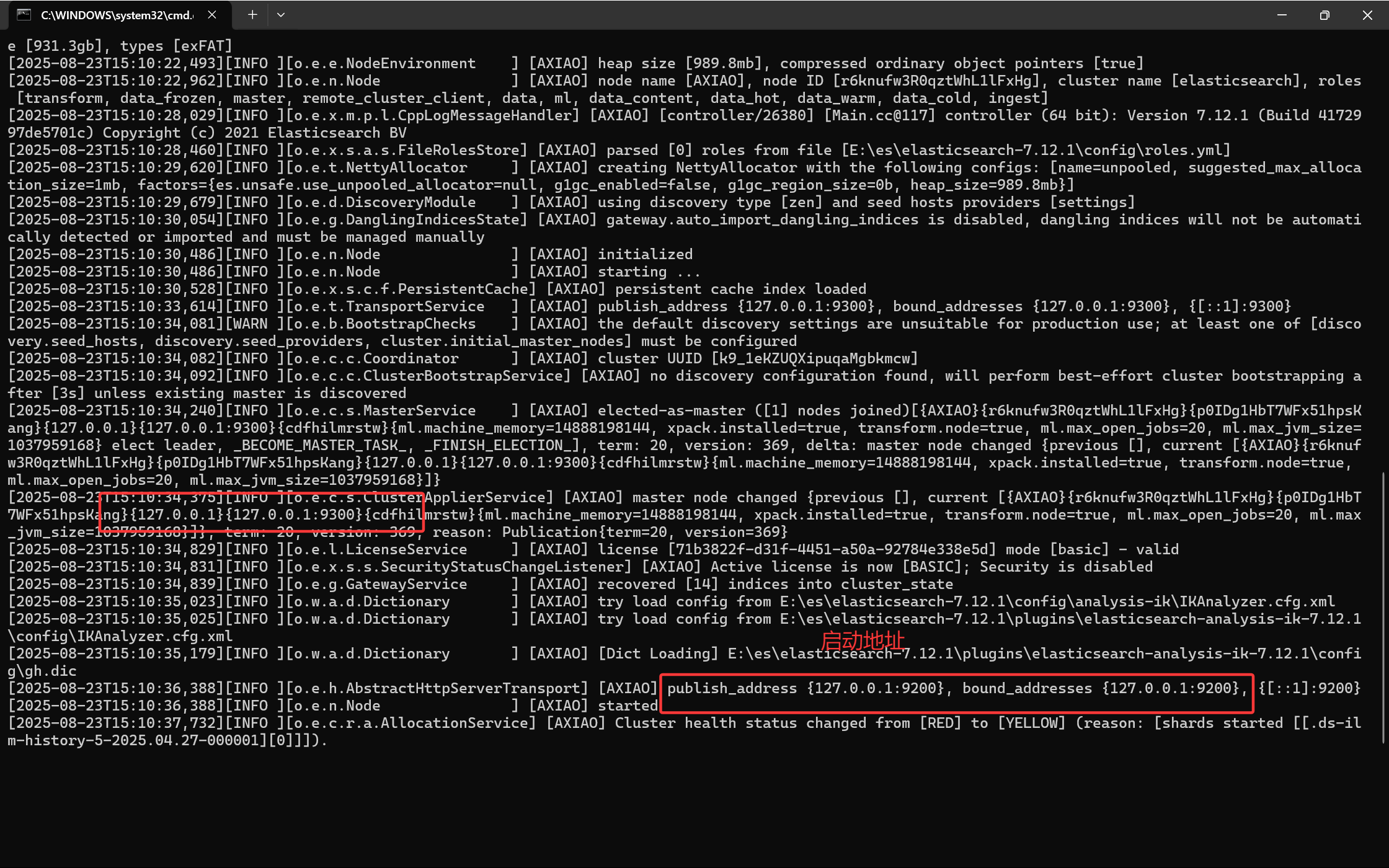The height and width of the screenshot is (868, 1389).
Task: Click the Copyright 2021 Elasticsearch BV line
Action: click(x=254, y=132)
